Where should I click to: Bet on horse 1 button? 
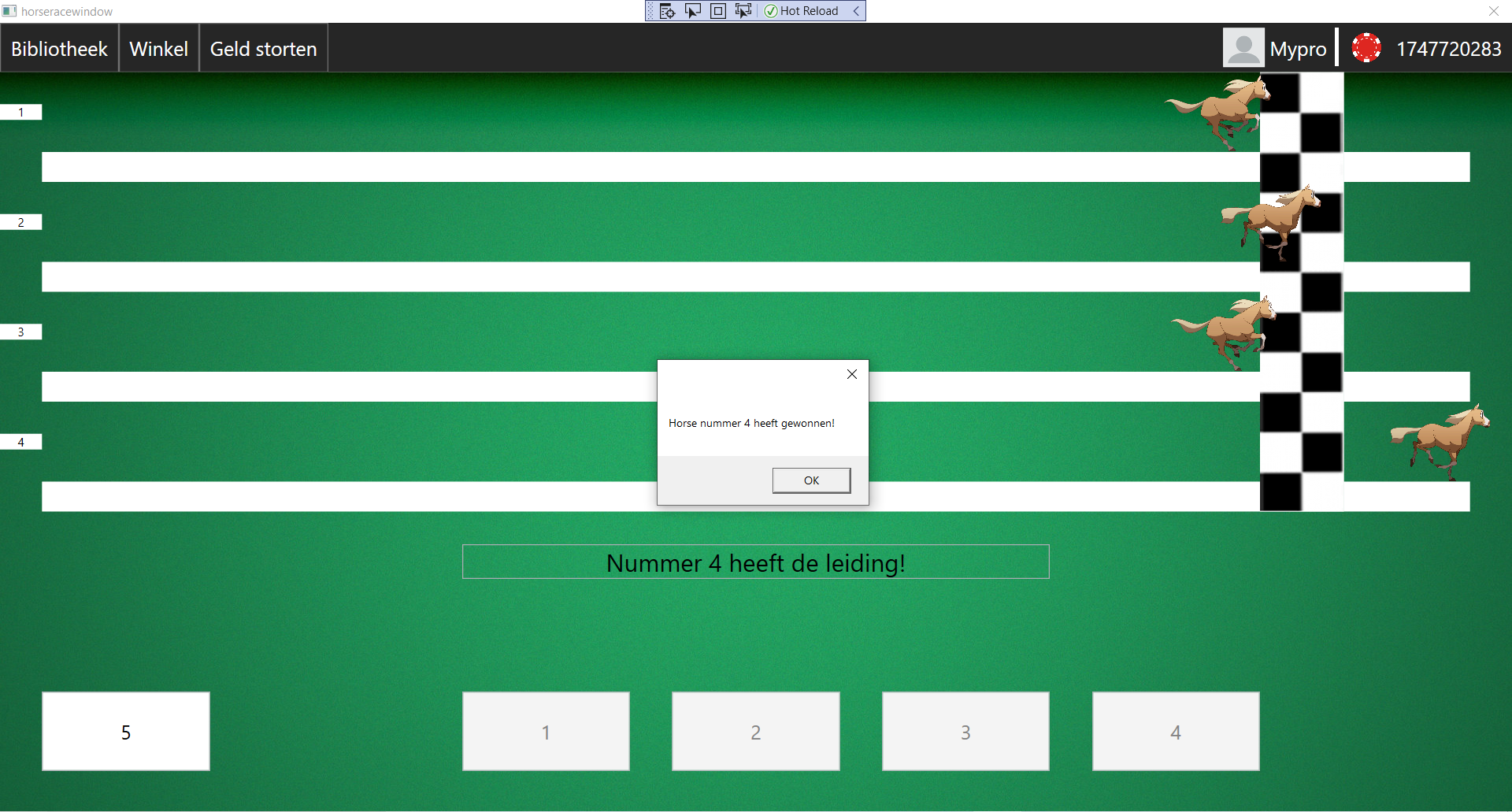point(546,732)
